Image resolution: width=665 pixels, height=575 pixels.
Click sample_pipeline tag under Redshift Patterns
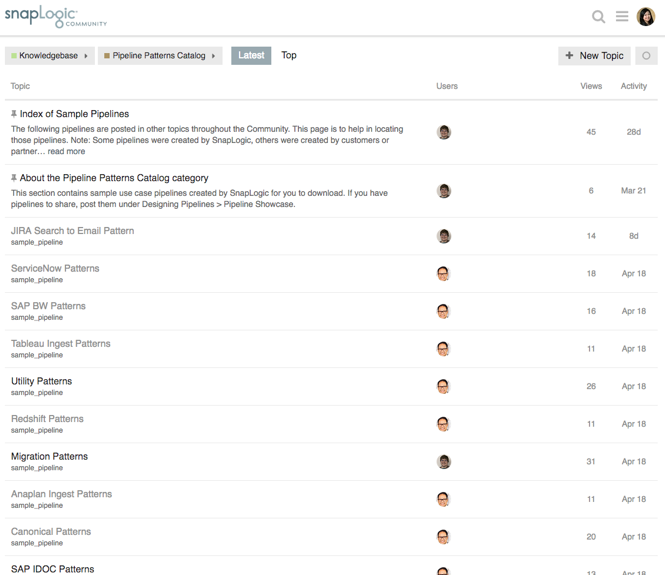coord(37,430)
